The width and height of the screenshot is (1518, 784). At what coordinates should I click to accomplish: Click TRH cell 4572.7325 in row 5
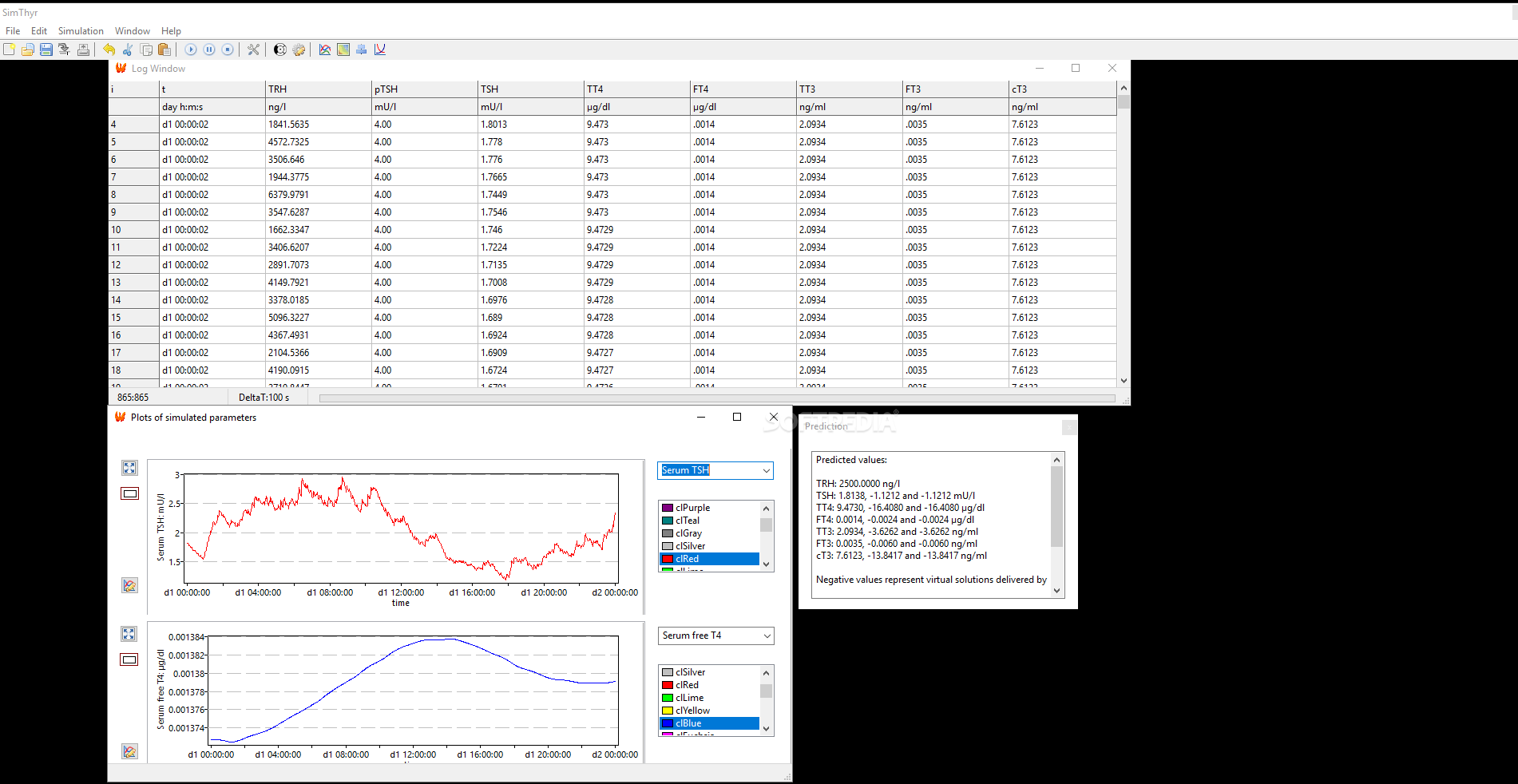[x=319, y=142]
